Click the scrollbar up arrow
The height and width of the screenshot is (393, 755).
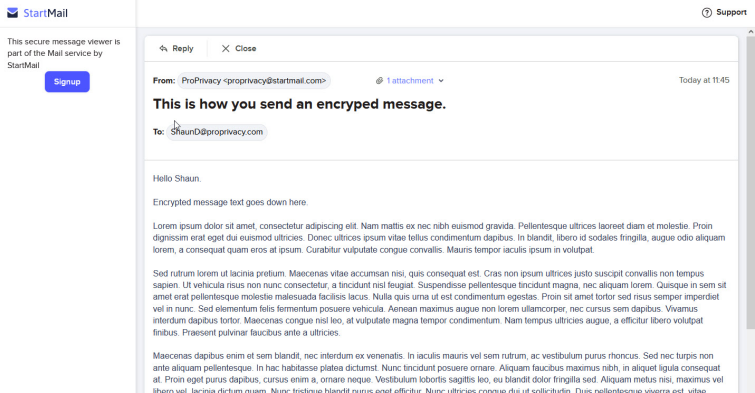coord(751,32)
